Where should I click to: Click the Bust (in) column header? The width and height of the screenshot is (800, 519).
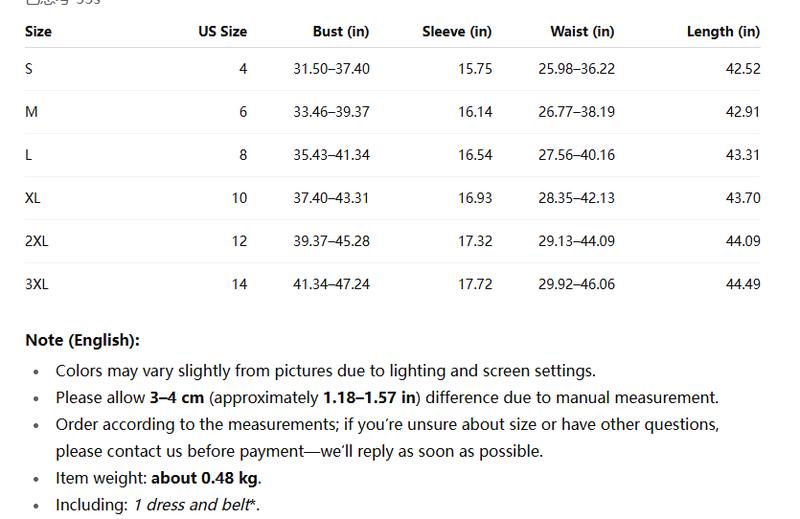coord(340,31)
